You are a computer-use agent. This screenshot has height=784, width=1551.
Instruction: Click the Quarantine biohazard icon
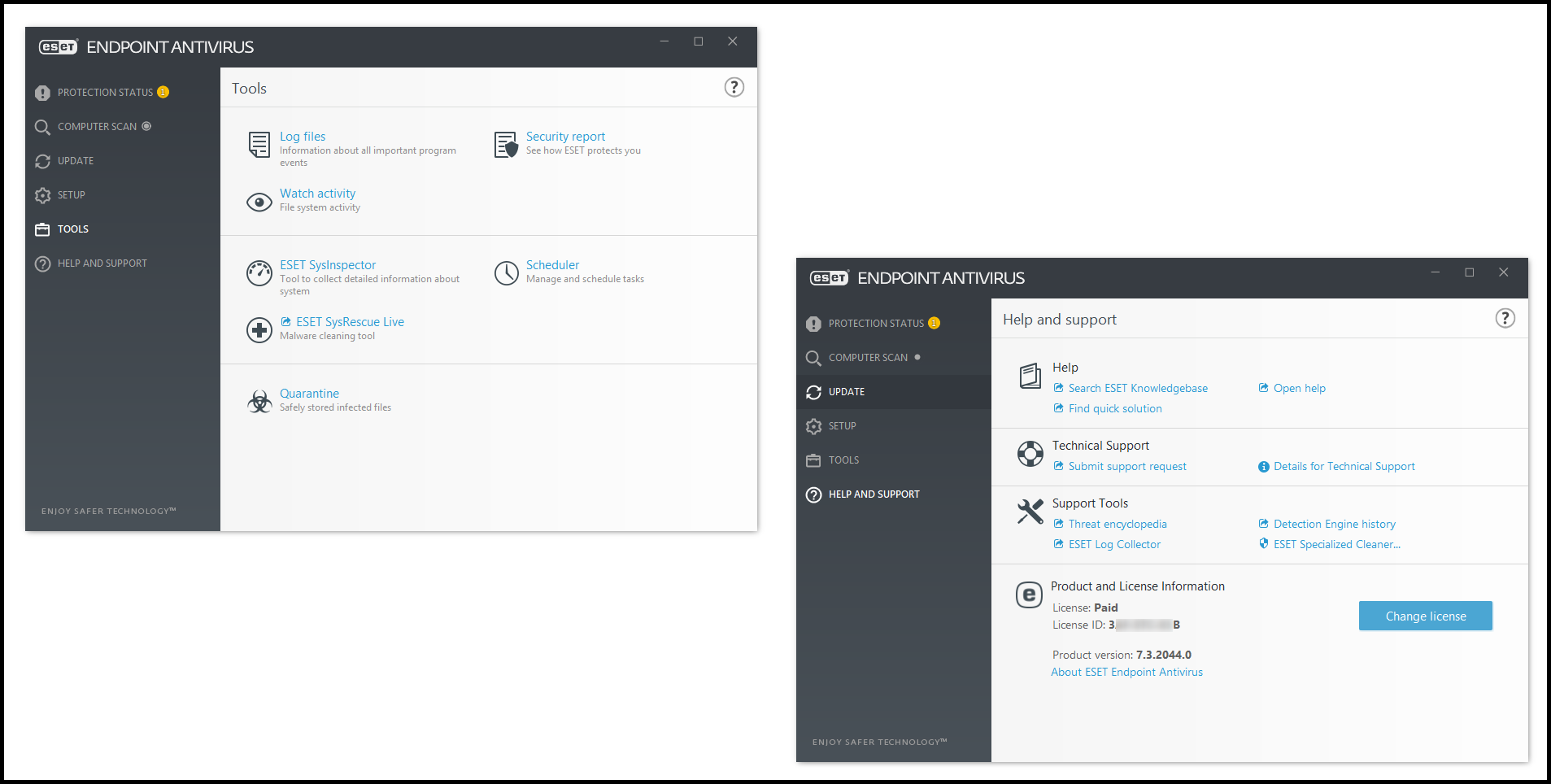pos(259,402)
